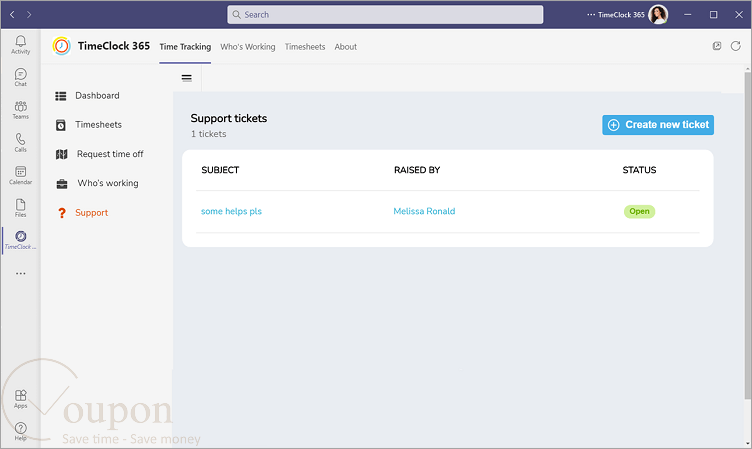The height and width of the screenshot is (449, 752).
Task: Open the user profile avatar
Action: (x=658, y=14)
